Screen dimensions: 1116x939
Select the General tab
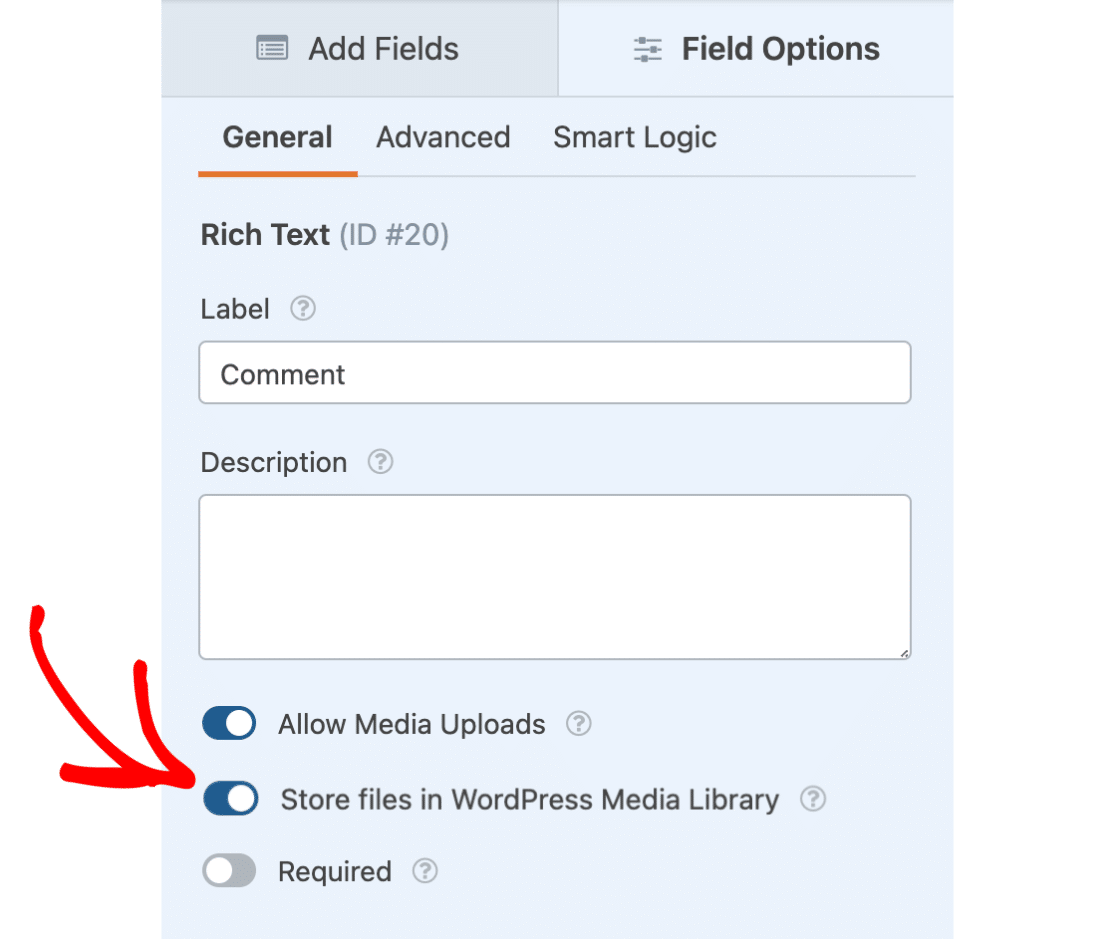coord(277,137)
